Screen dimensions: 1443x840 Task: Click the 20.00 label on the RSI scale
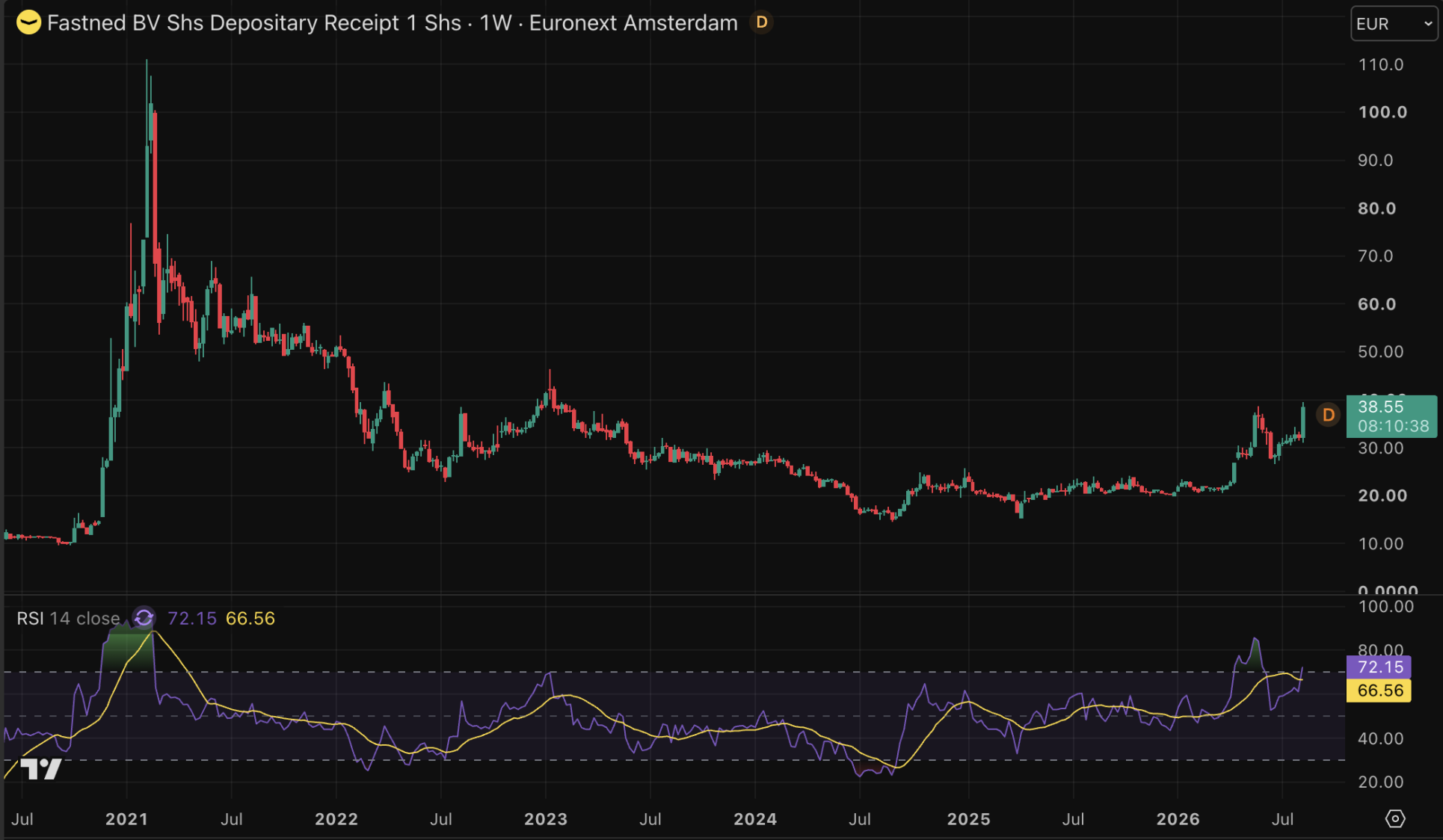click(1381, 782)
